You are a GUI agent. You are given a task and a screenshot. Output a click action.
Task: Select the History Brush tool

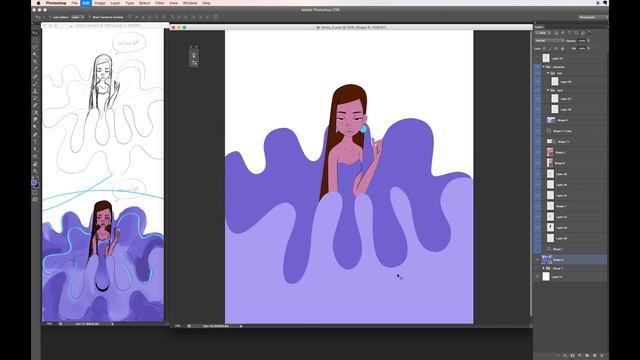[35, 98]
